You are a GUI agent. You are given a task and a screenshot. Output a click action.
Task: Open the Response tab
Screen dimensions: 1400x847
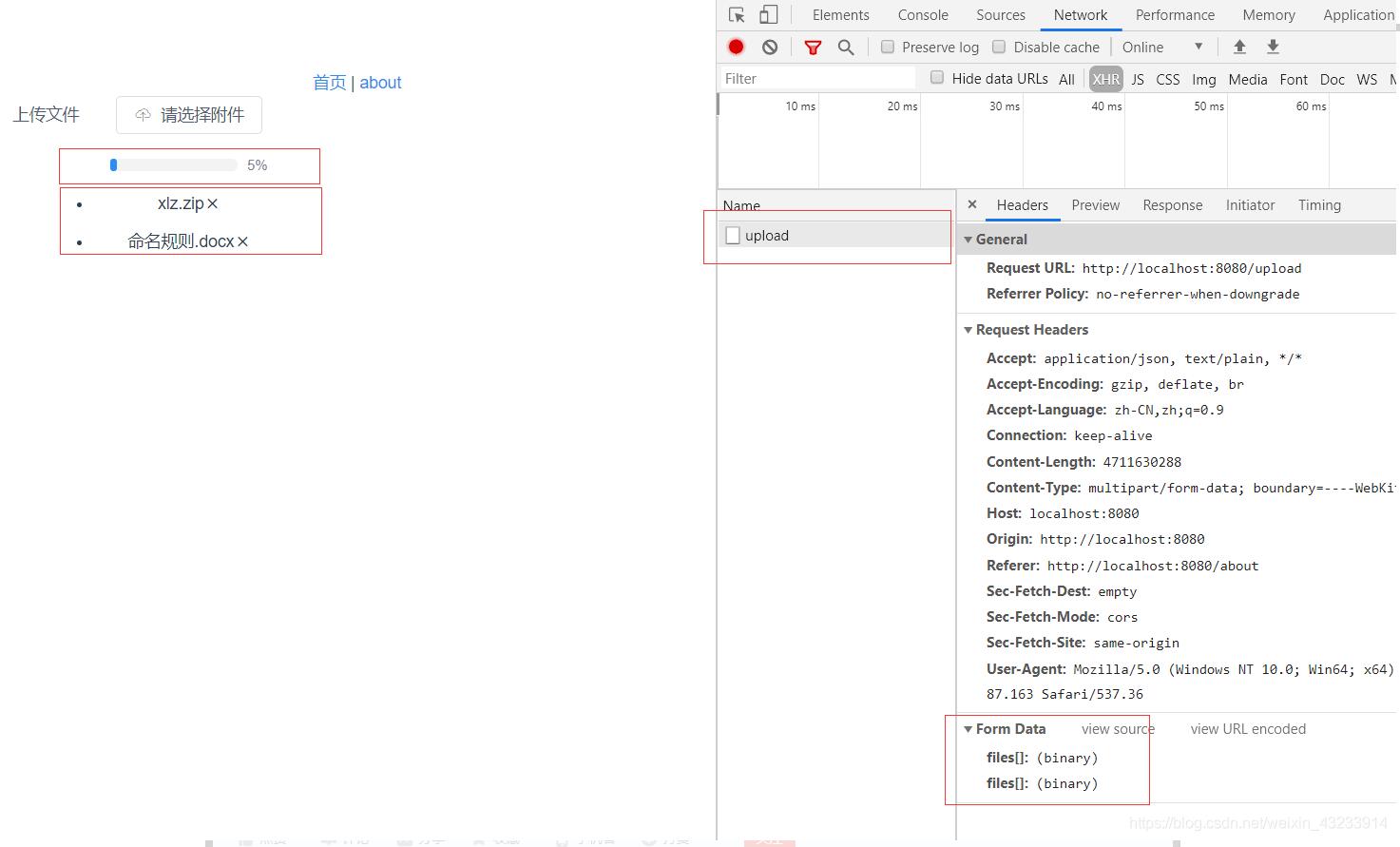1172,205
